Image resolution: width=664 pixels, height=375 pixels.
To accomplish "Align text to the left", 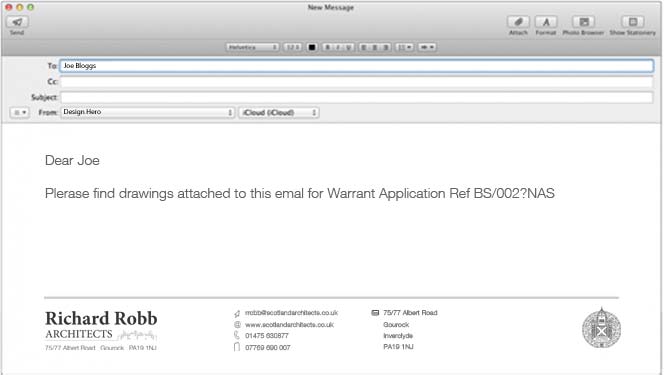I will pyautogui.click(x=364, y=47).
